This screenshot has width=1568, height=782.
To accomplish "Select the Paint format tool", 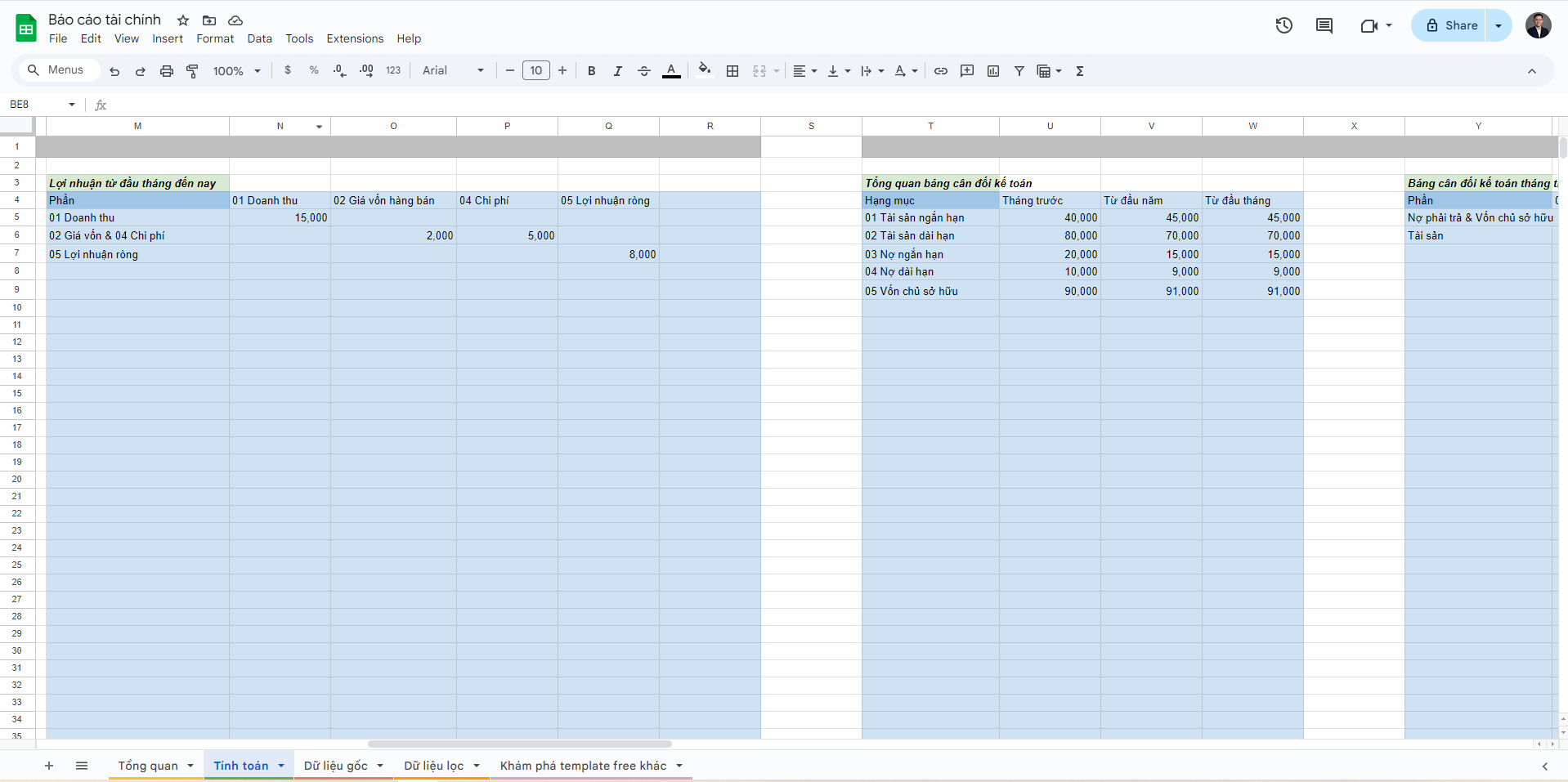I will coord(193,71).
